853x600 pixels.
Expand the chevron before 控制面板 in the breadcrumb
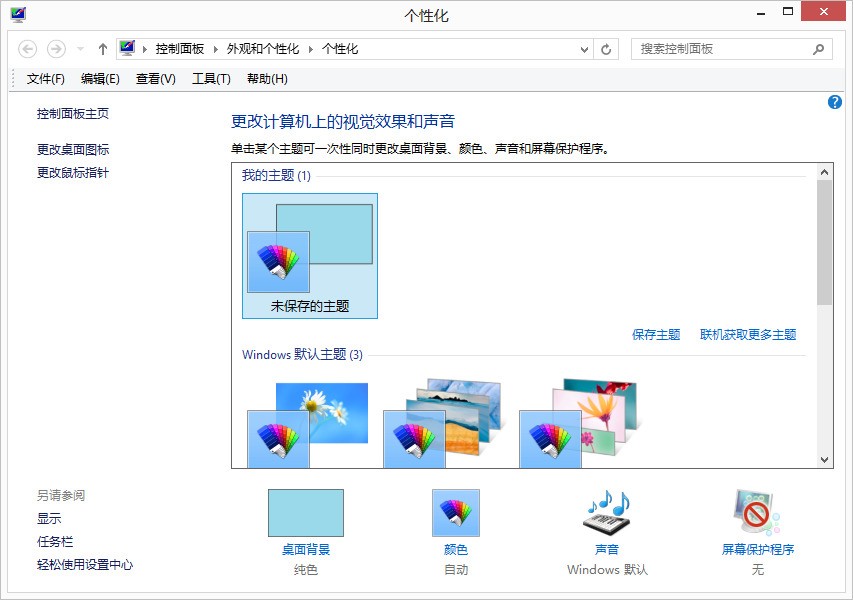pyautogui.click(x=145, y=50)
